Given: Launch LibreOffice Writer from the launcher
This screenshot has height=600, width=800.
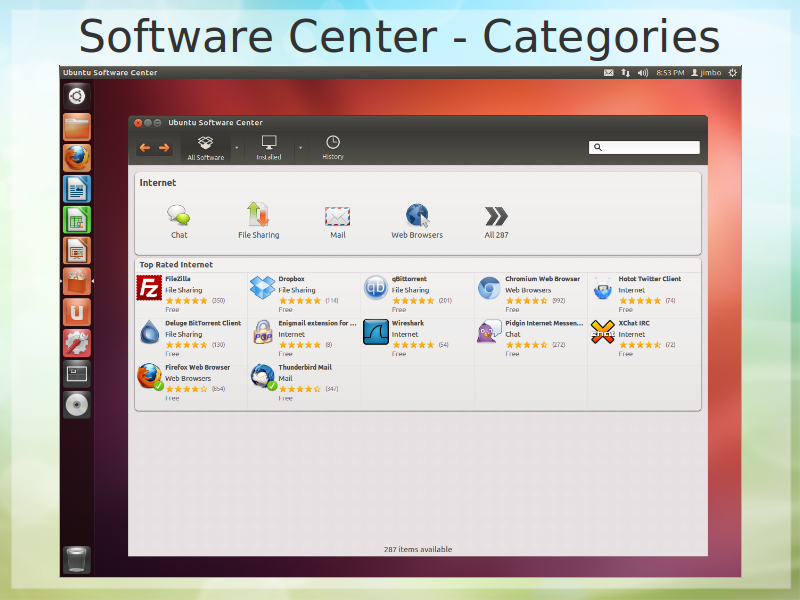Looking at the screenshot, I should point(77,189).
